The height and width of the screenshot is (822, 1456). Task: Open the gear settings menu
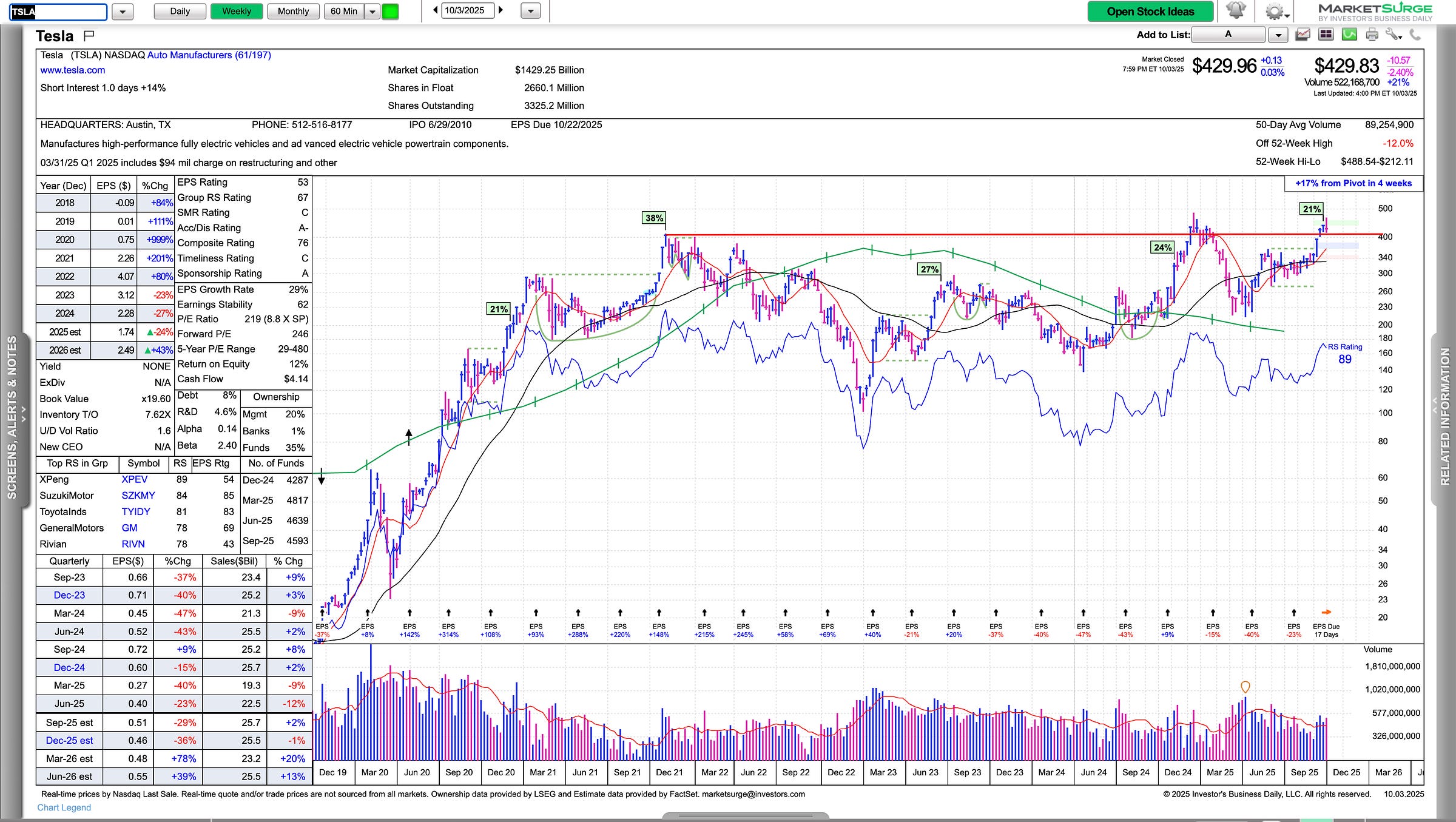[1273, 12]
